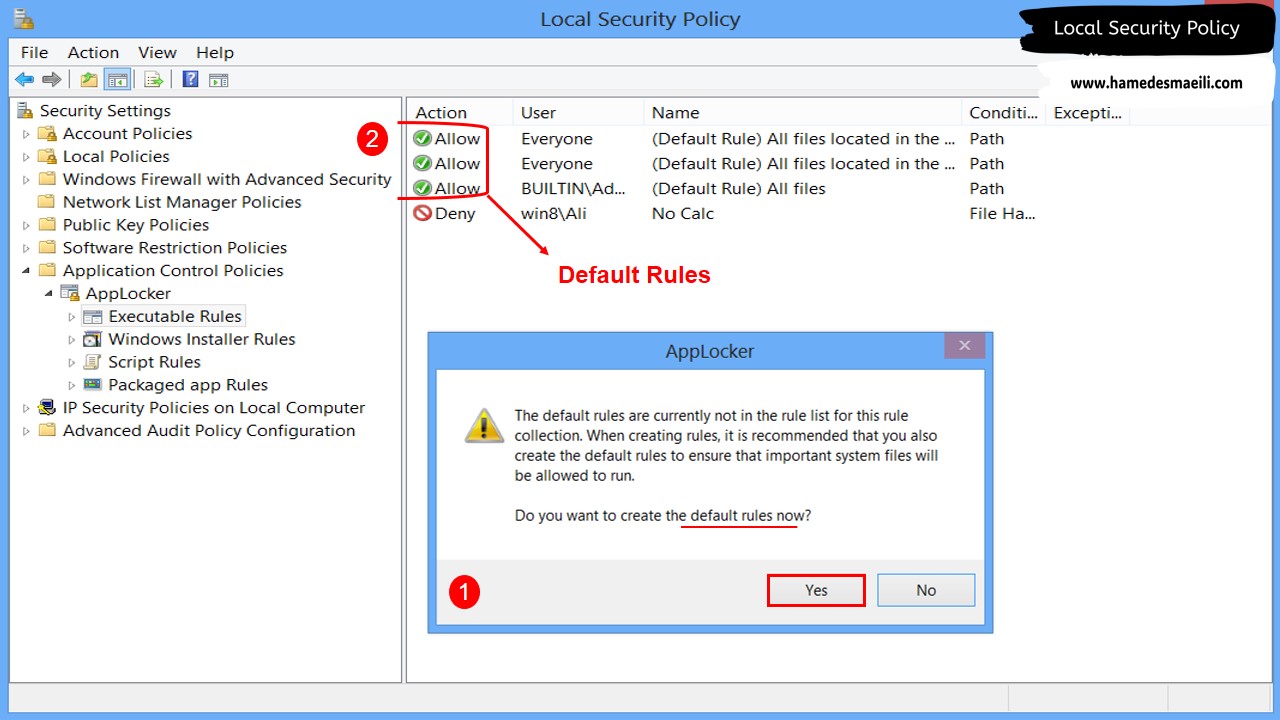Select the 'No Calc' rule name
The width and height of the screenshot is (1280, 720).
click(x=683, y=213)
